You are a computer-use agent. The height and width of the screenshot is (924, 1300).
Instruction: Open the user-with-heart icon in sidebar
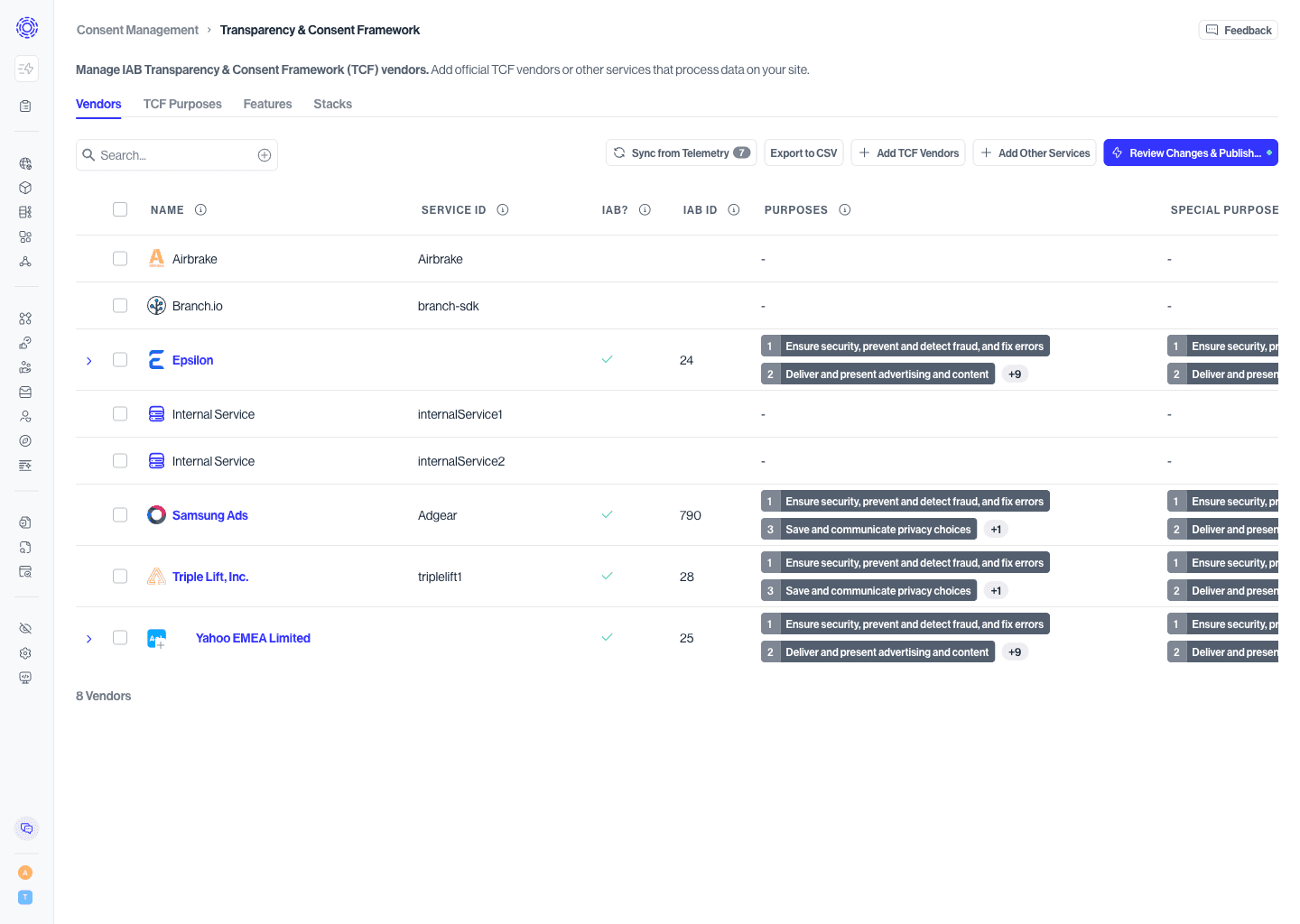click(25, 416)
